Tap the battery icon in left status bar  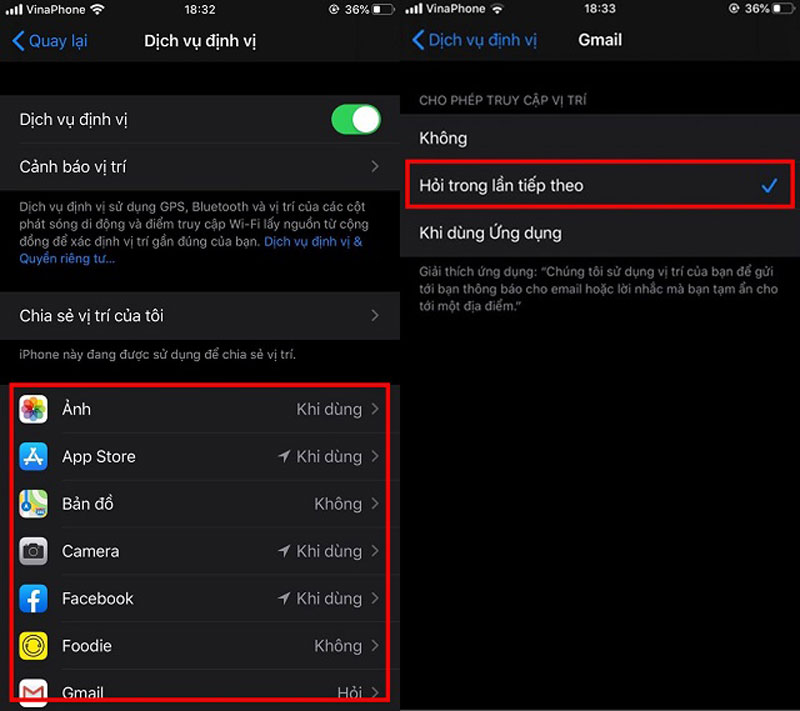click(384, 9)
